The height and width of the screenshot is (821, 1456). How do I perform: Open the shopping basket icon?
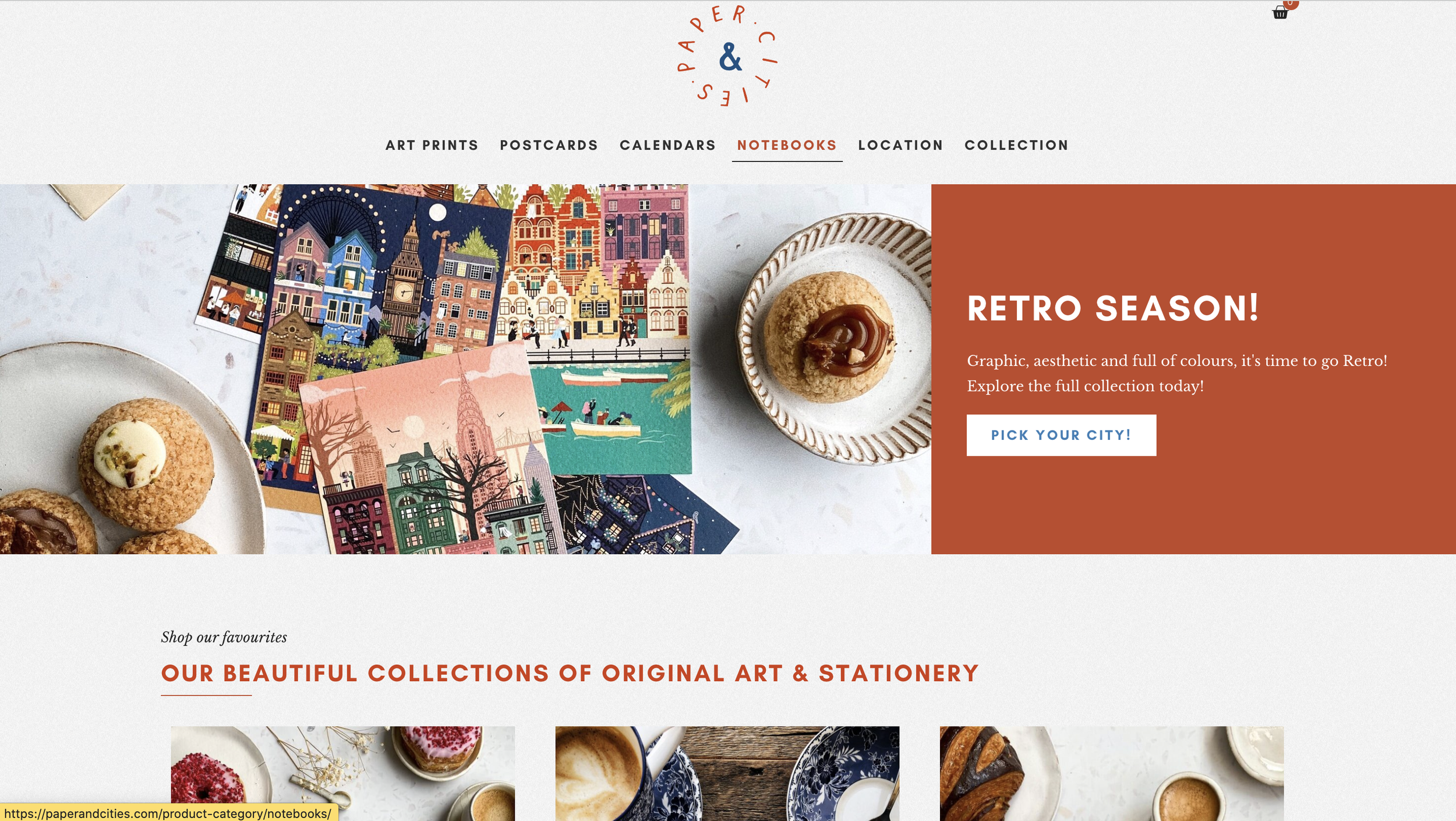(1280, 13)
